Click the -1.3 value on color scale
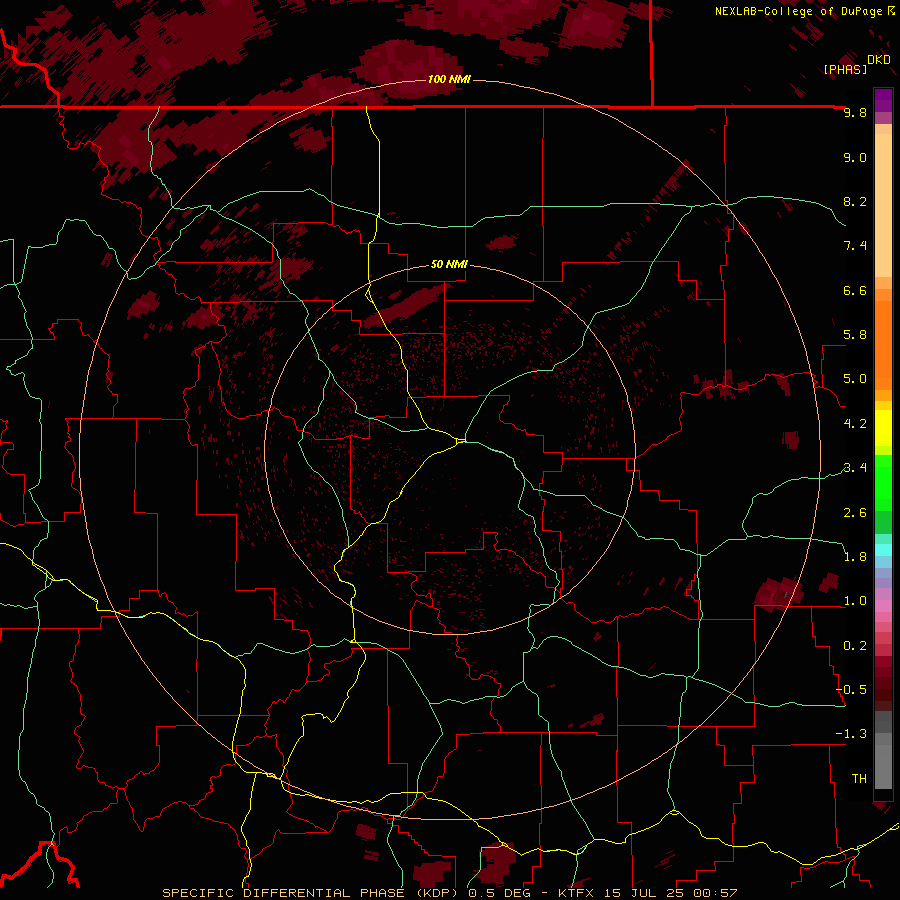 click(851, 734)
